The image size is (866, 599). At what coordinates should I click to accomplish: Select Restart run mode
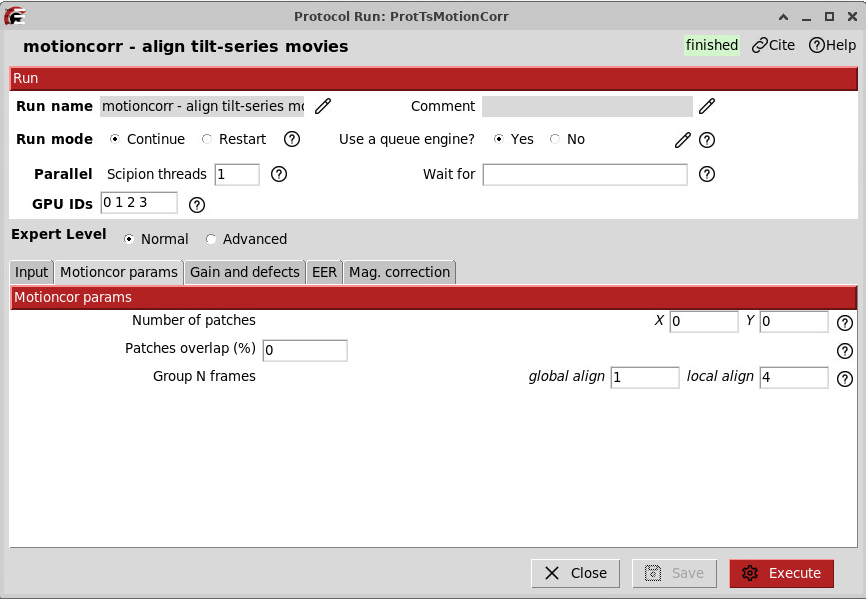[207, 139]
